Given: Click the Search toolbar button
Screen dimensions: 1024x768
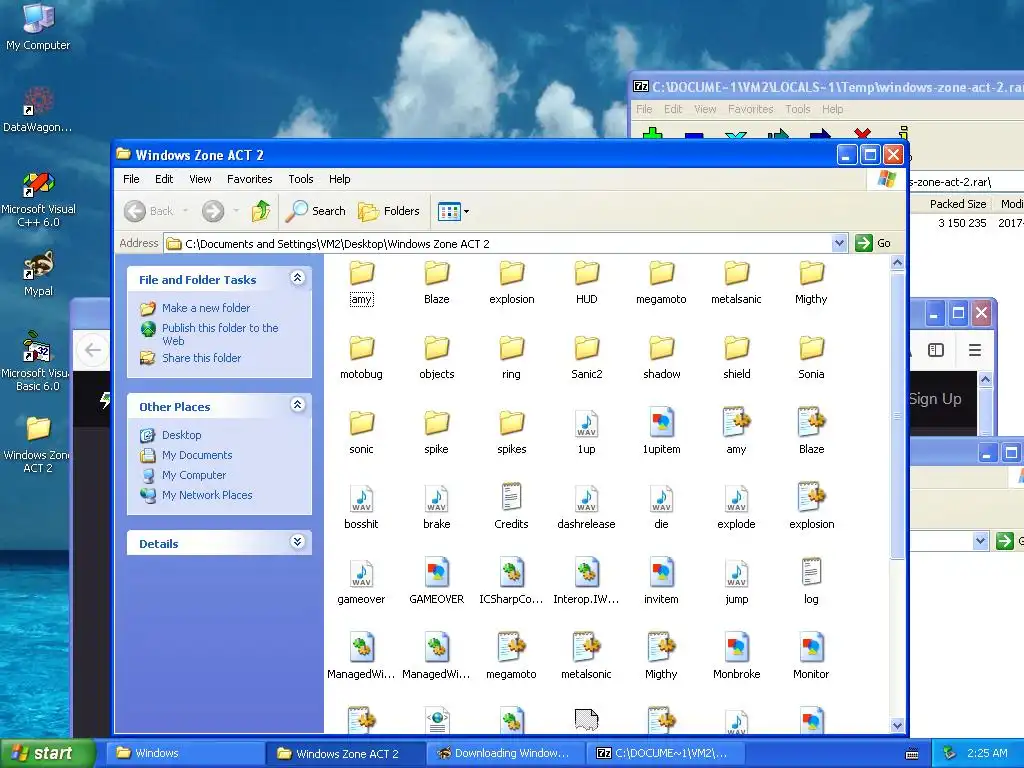Looking at the screenshot, I should [x=316, y=211].
